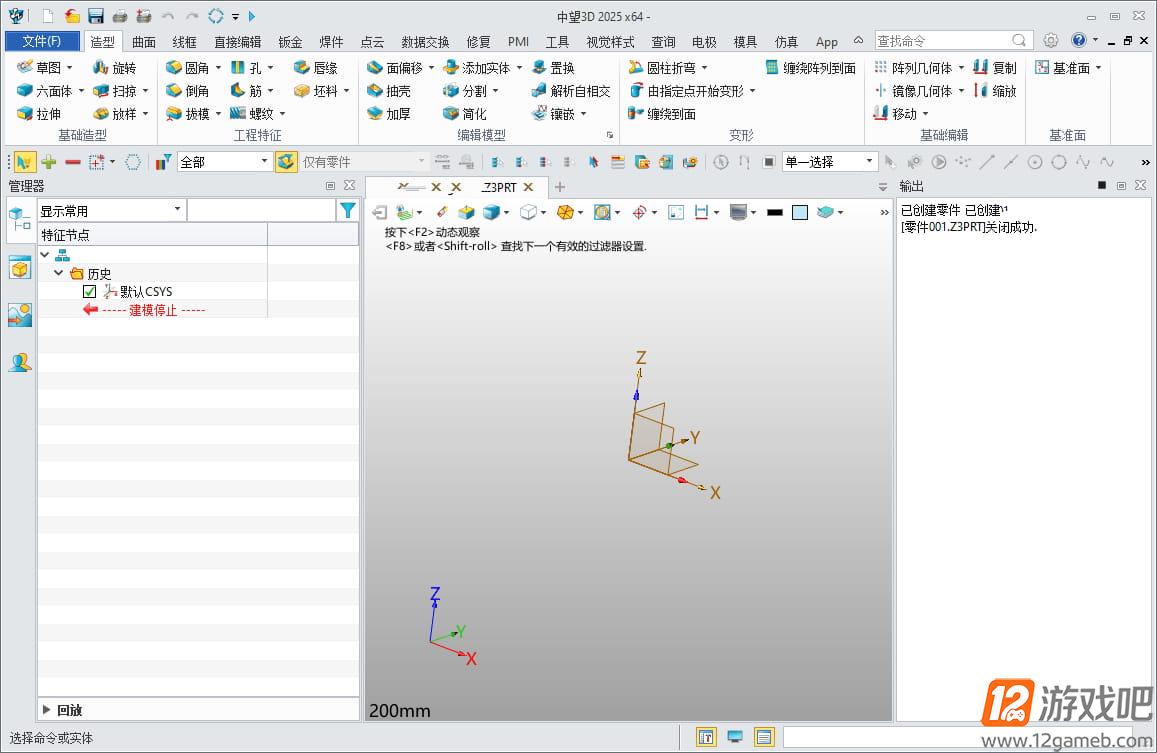Click the 添加实体 add solid button
This screenshot has height=753, width=1157.
(x=477, y=68)
